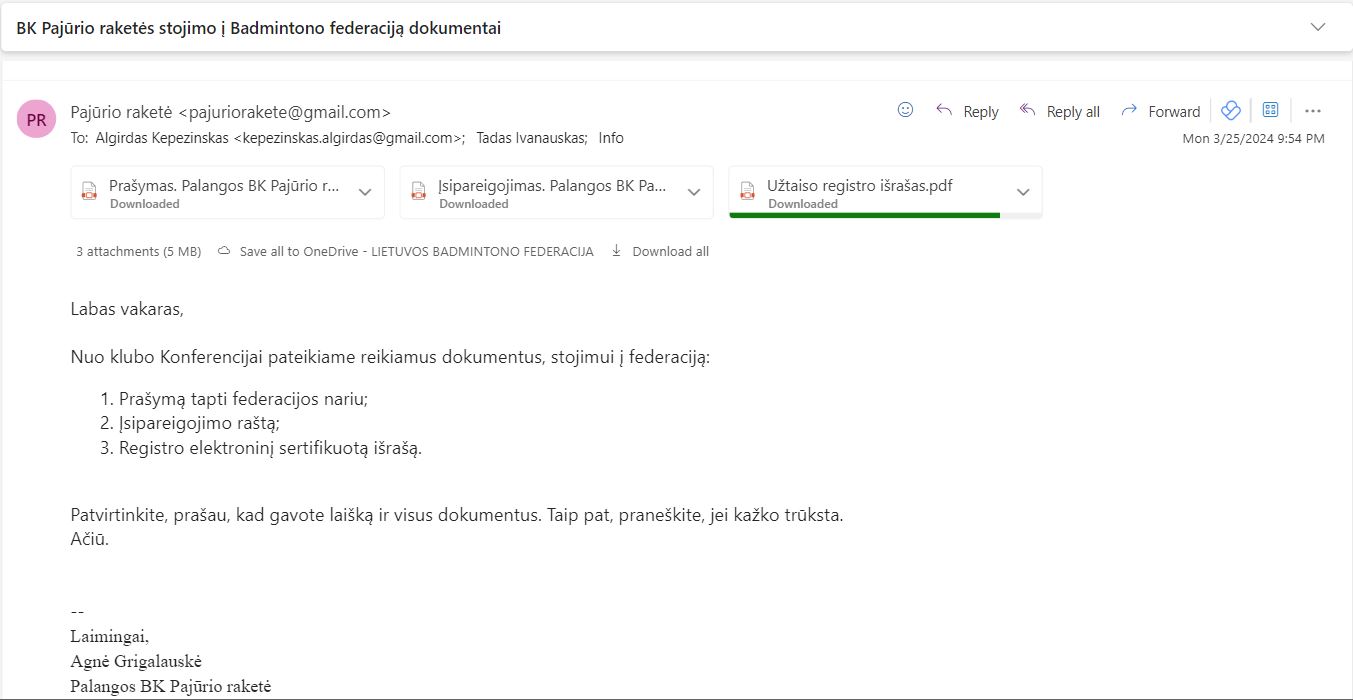Click PDF icon of Prašymas attachment
1353x700 pixels.
pyautogui.click(x=89, y=192)
